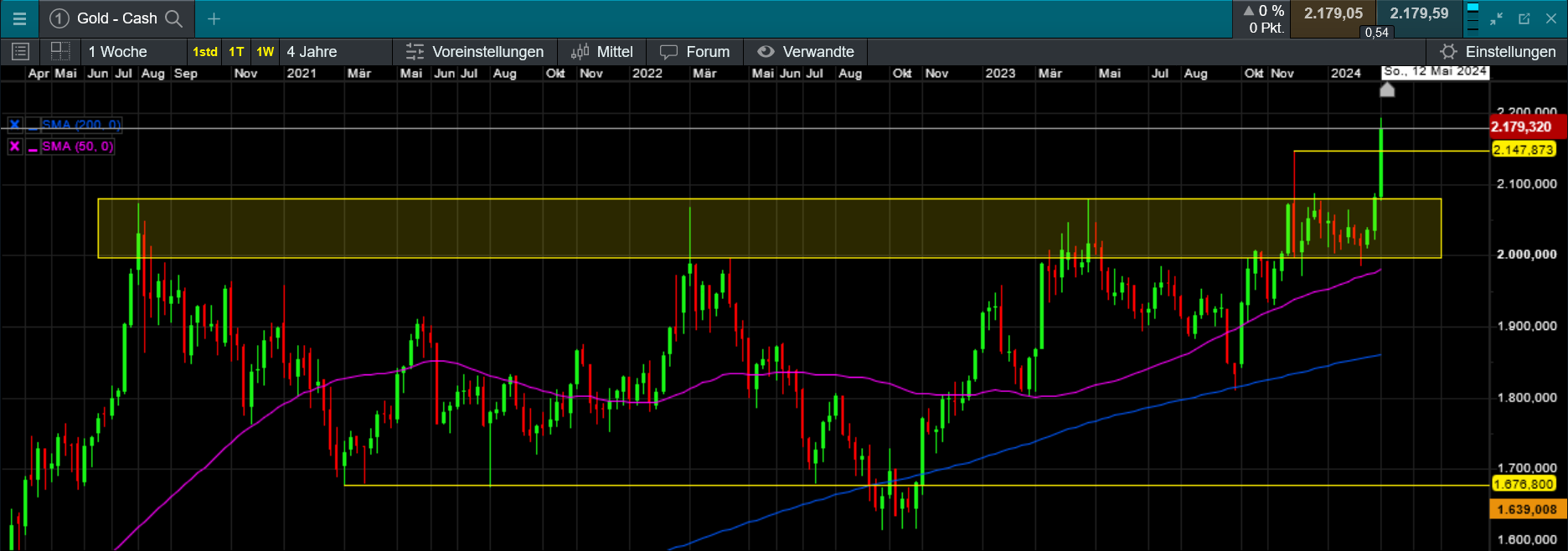Click the So., 12 Mai 2024 date label

[1435, 72]
